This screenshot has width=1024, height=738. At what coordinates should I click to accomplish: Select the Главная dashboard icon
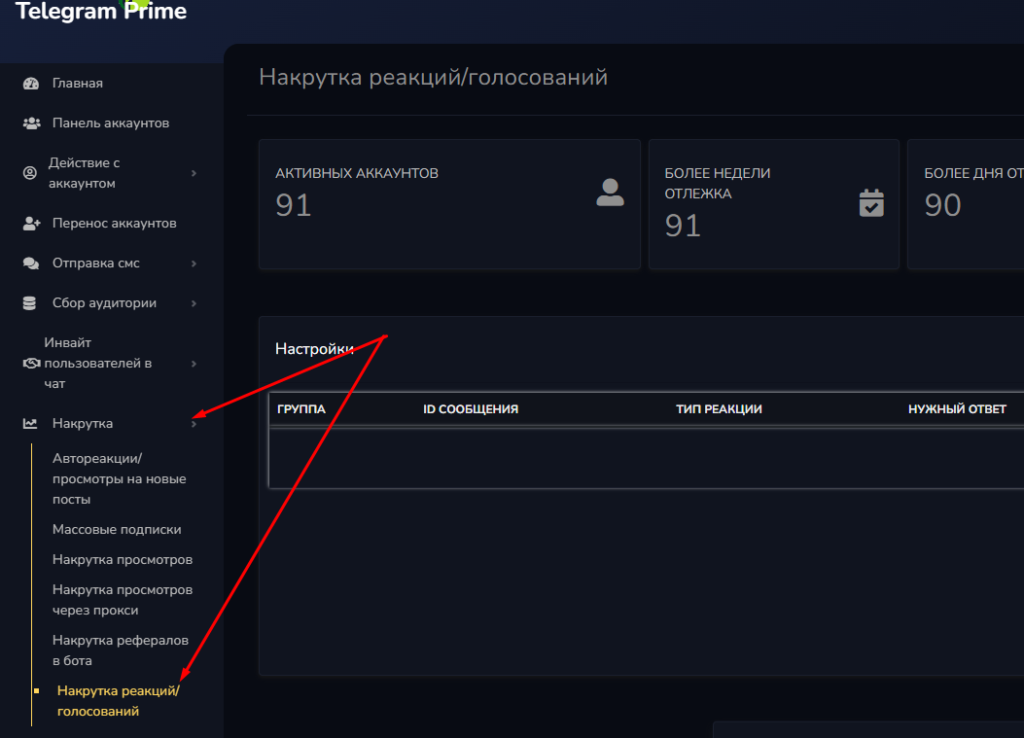tap(33, 84)
